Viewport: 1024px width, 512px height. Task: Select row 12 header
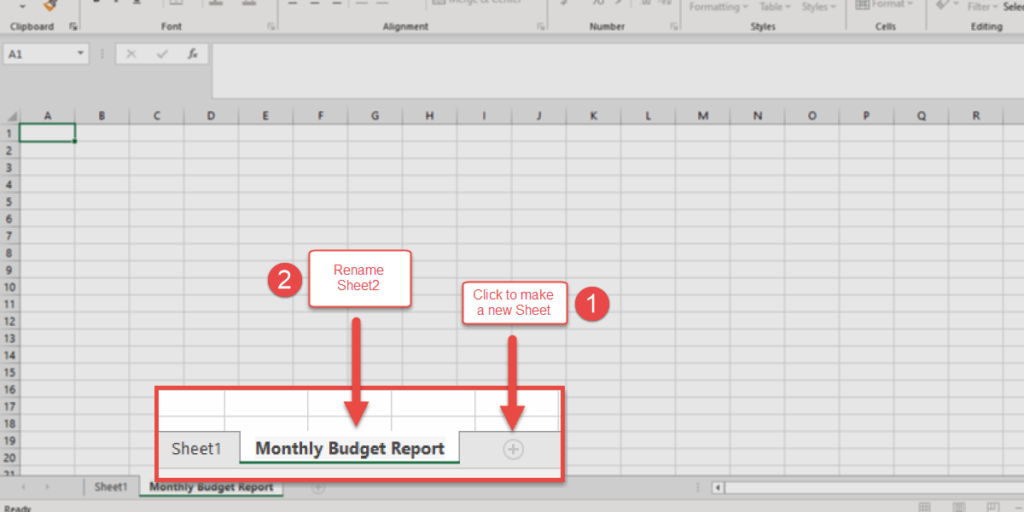pyautogui.click(x=10, y=321)
